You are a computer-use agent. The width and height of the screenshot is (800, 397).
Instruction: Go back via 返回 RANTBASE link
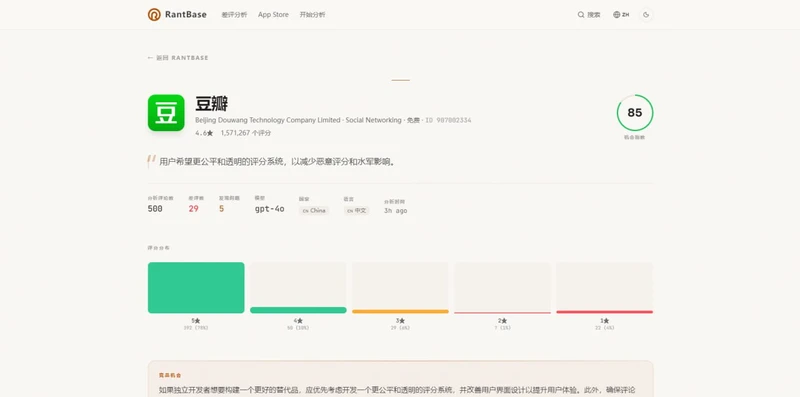pos(178,58)
